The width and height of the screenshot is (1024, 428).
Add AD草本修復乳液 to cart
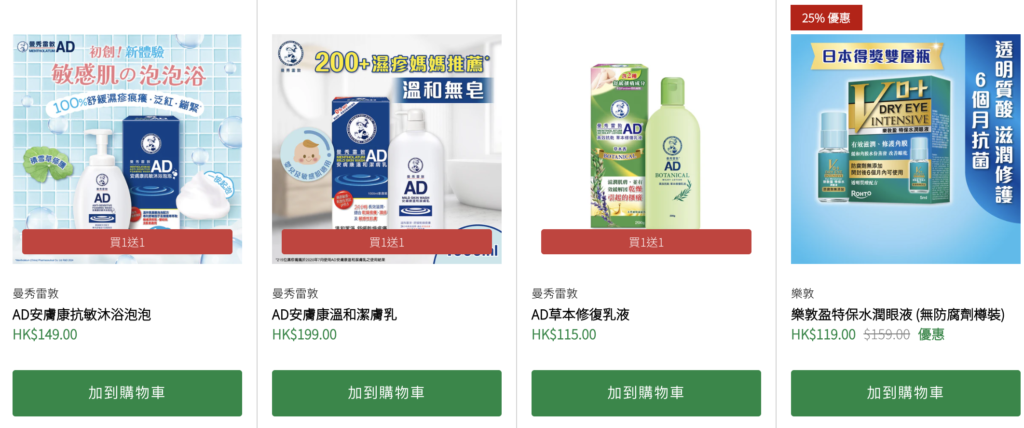[646, 393]
